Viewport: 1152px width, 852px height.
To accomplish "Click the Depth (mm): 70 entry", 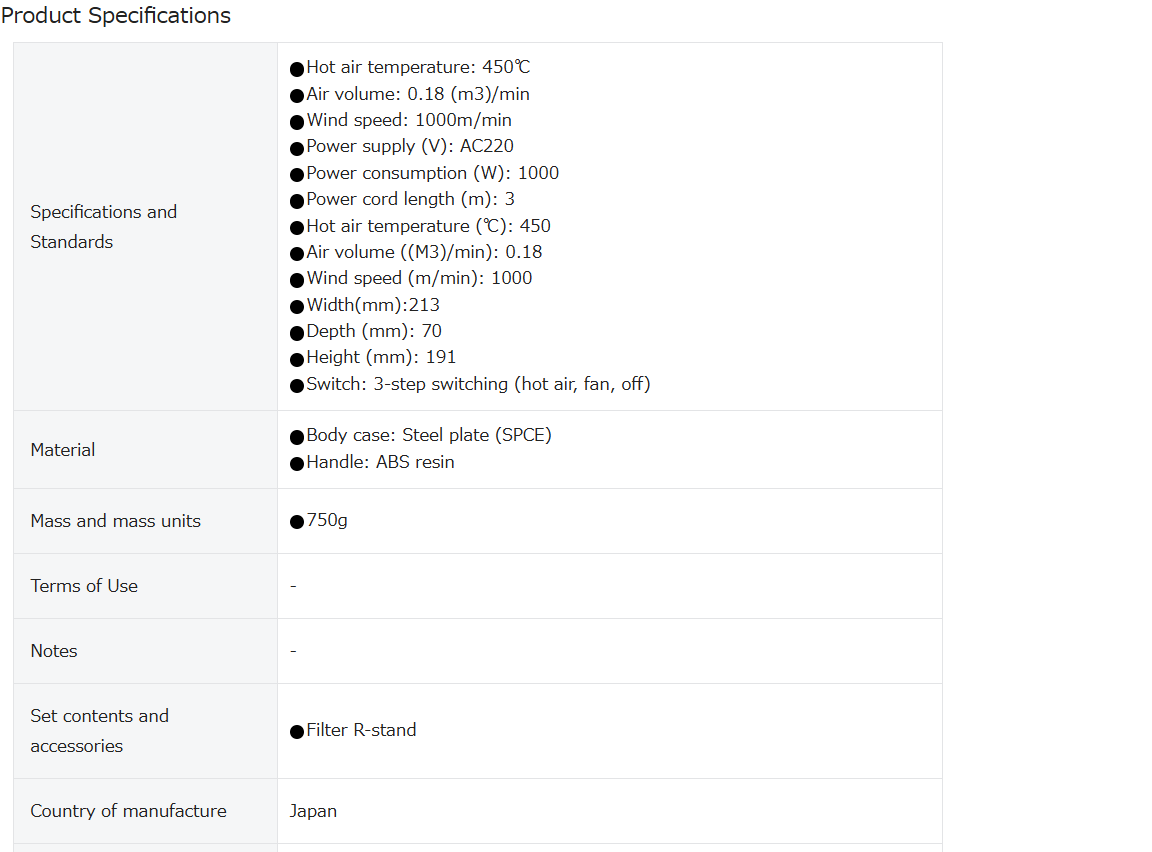I will pyautogui.click(x=366, y=331).
